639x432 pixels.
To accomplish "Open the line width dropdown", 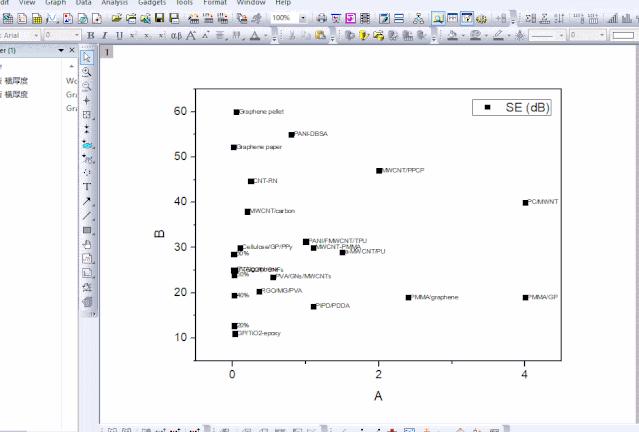I will [x=602, y=35].
